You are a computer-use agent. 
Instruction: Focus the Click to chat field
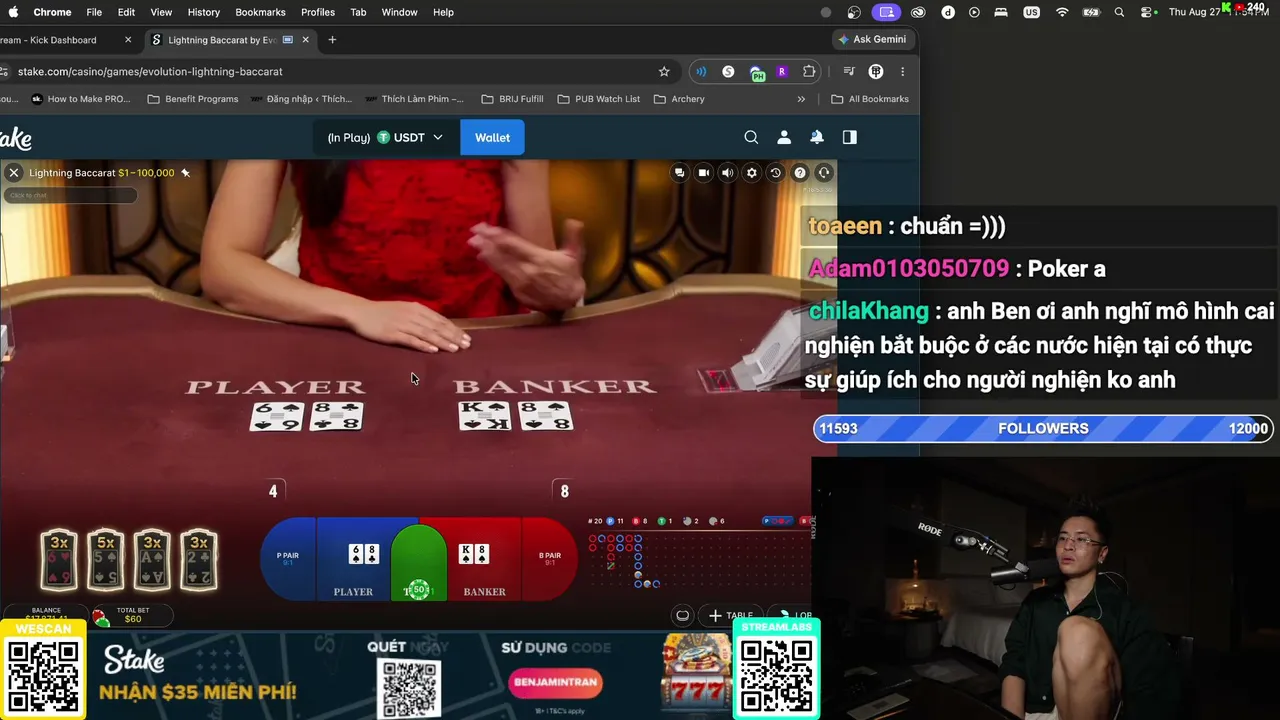[x=70, y=195]
